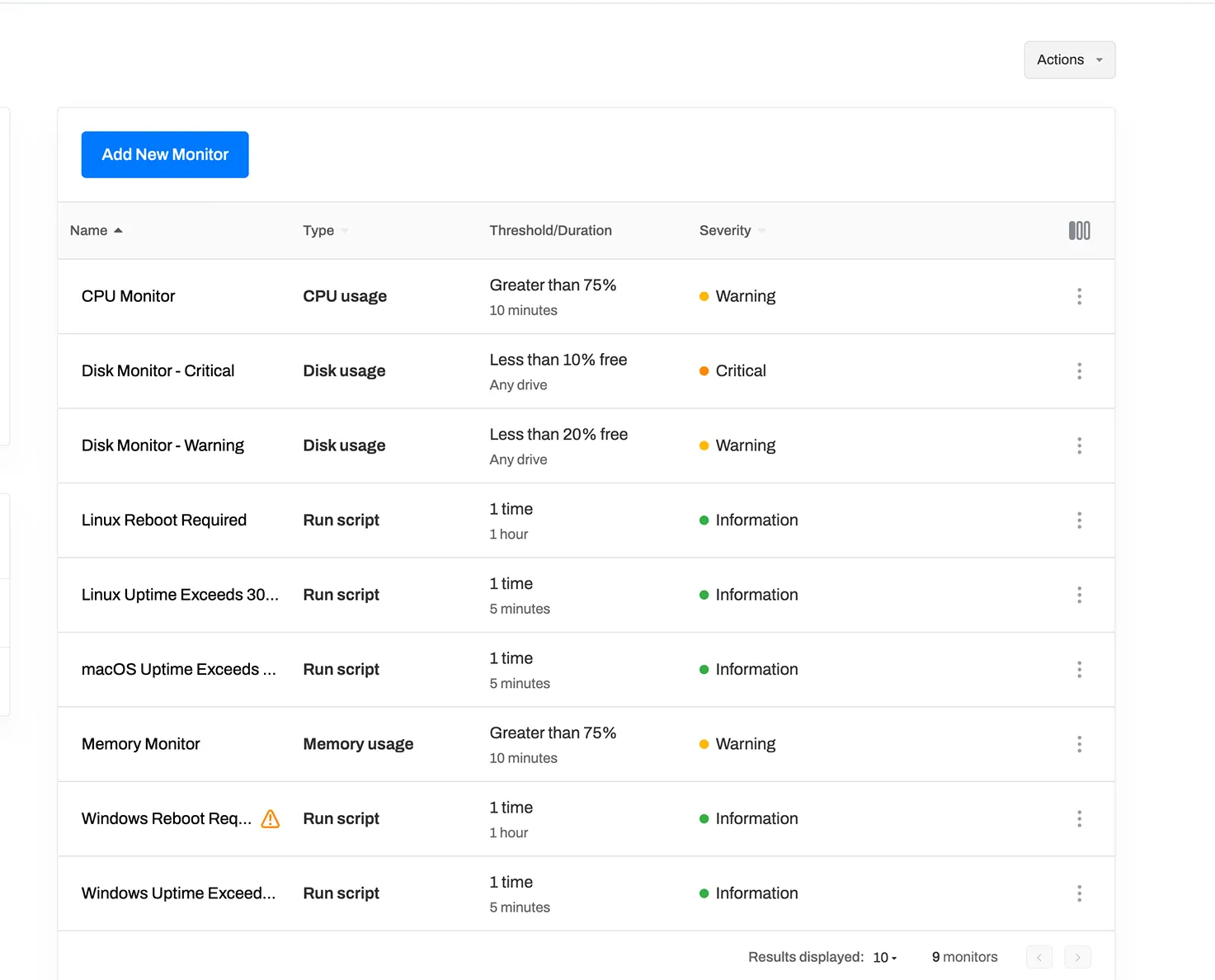The image size is (1215, 980).
Task: Expand the Actions dropdown
Action: [1069, 60]
